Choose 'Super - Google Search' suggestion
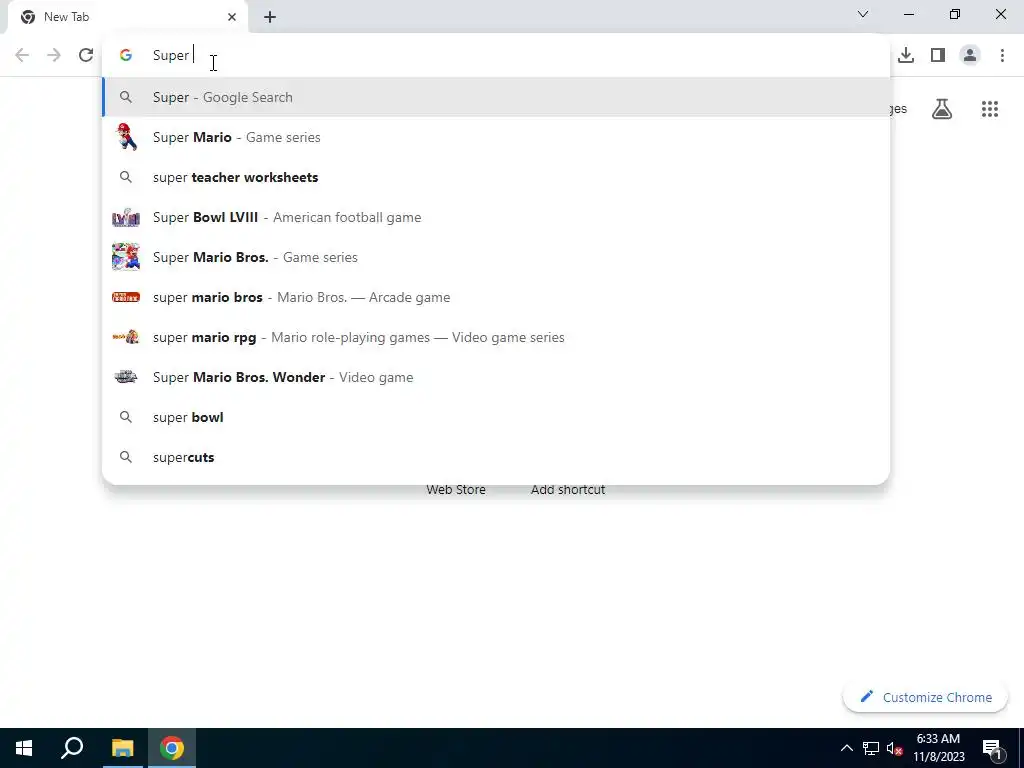 (496, 97)
